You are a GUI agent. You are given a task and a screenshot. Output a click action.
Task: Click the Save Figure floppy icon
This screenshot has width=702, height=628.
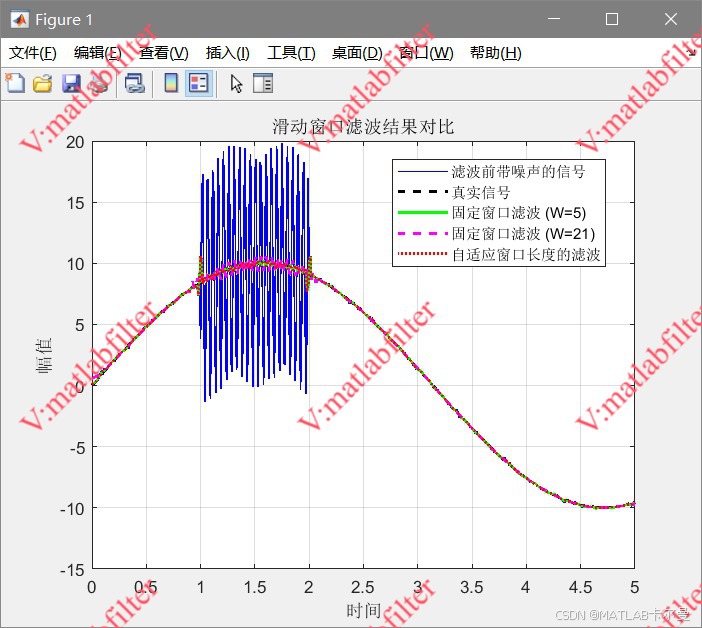71,84
